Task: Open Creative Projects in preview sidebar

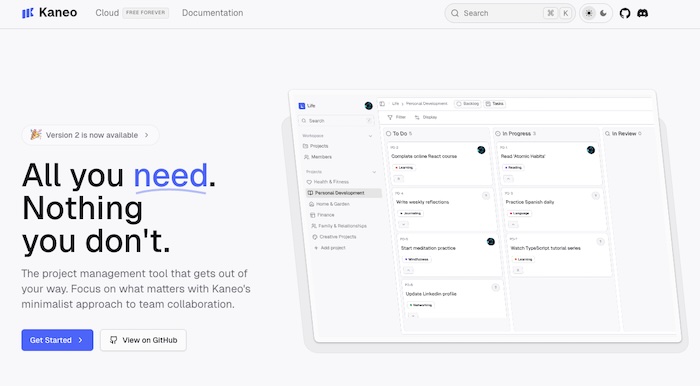Action: (334, 237)
